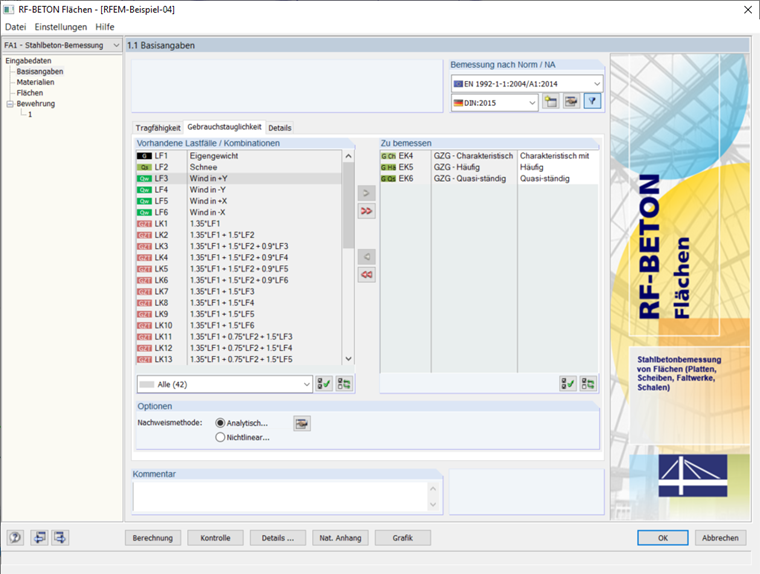Select EK6 GZG - Quasi-ständig row
The width and height of the screenshot is (760, 574).
tap(489, 178)
